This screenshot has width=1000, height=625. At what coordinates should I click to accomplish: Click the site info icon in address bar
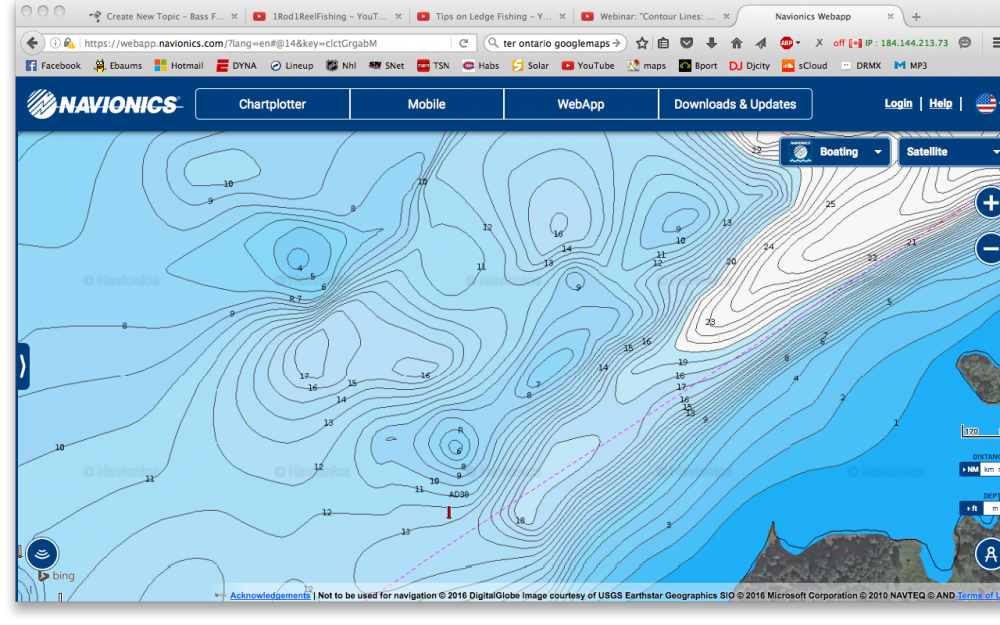point(55,43)
